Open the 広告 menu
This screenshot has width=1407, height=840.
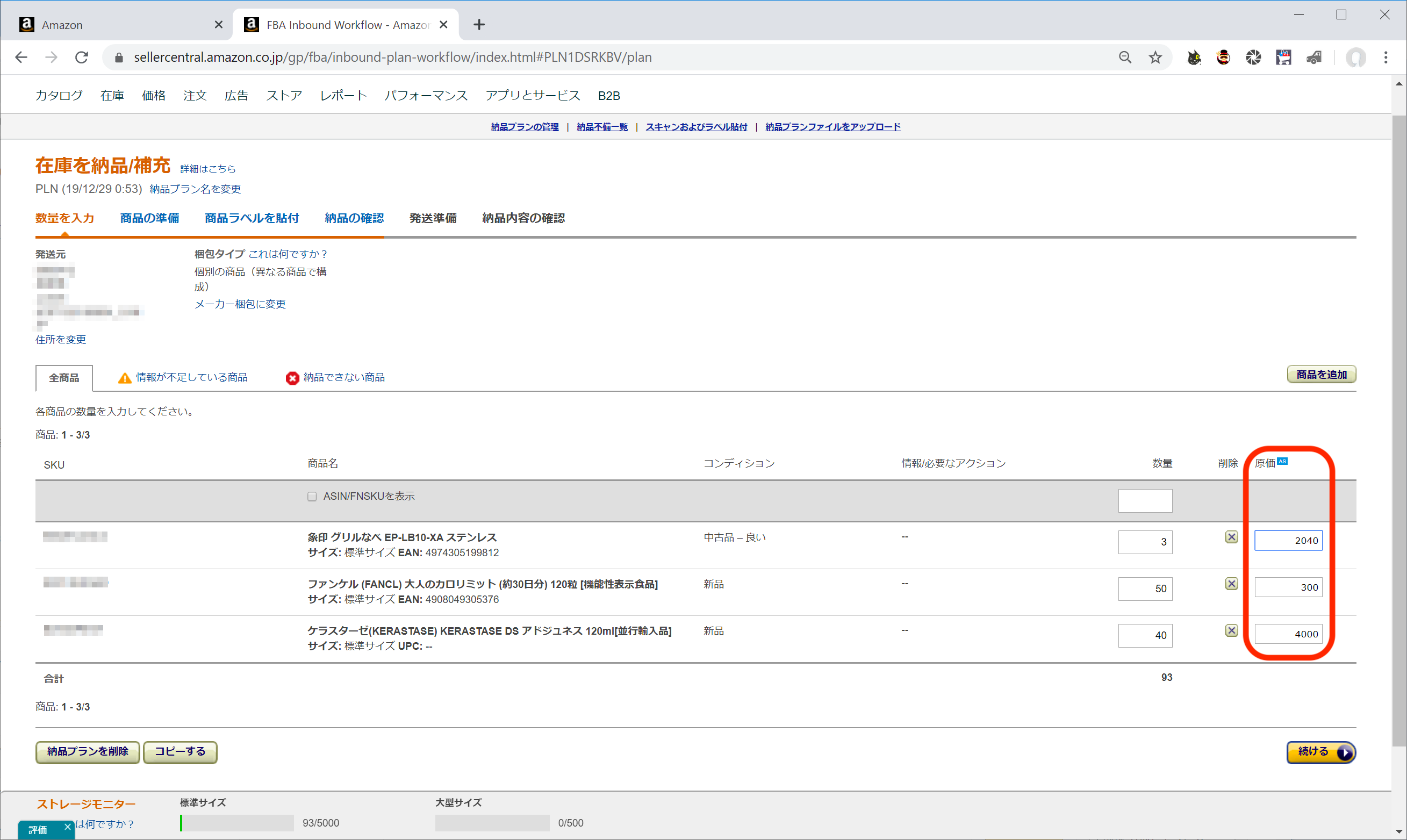click(x=236, y=95)
